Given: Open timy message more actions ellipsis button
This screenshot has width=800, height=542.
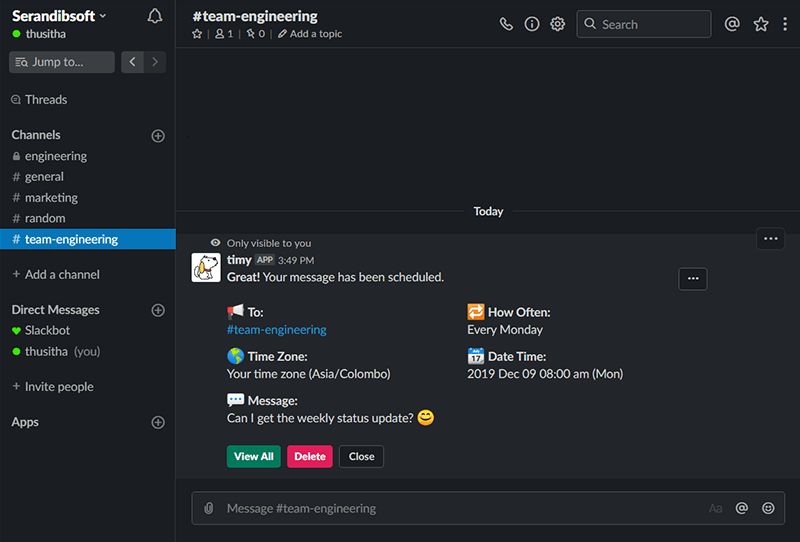Looking at the screenshot, I should (x=693, y=279).
